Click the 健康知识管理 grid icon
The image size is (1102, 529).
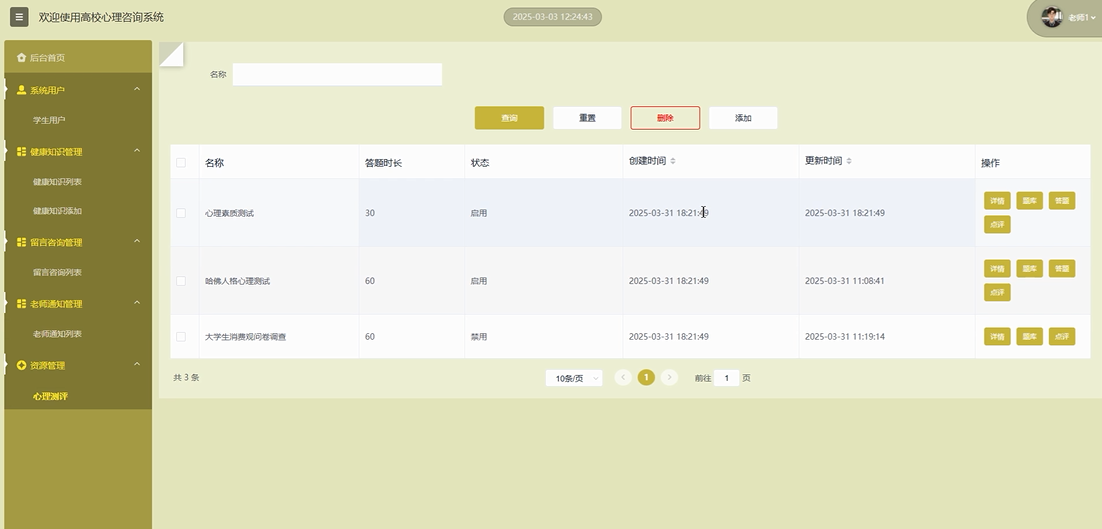(x=22, y=152)
